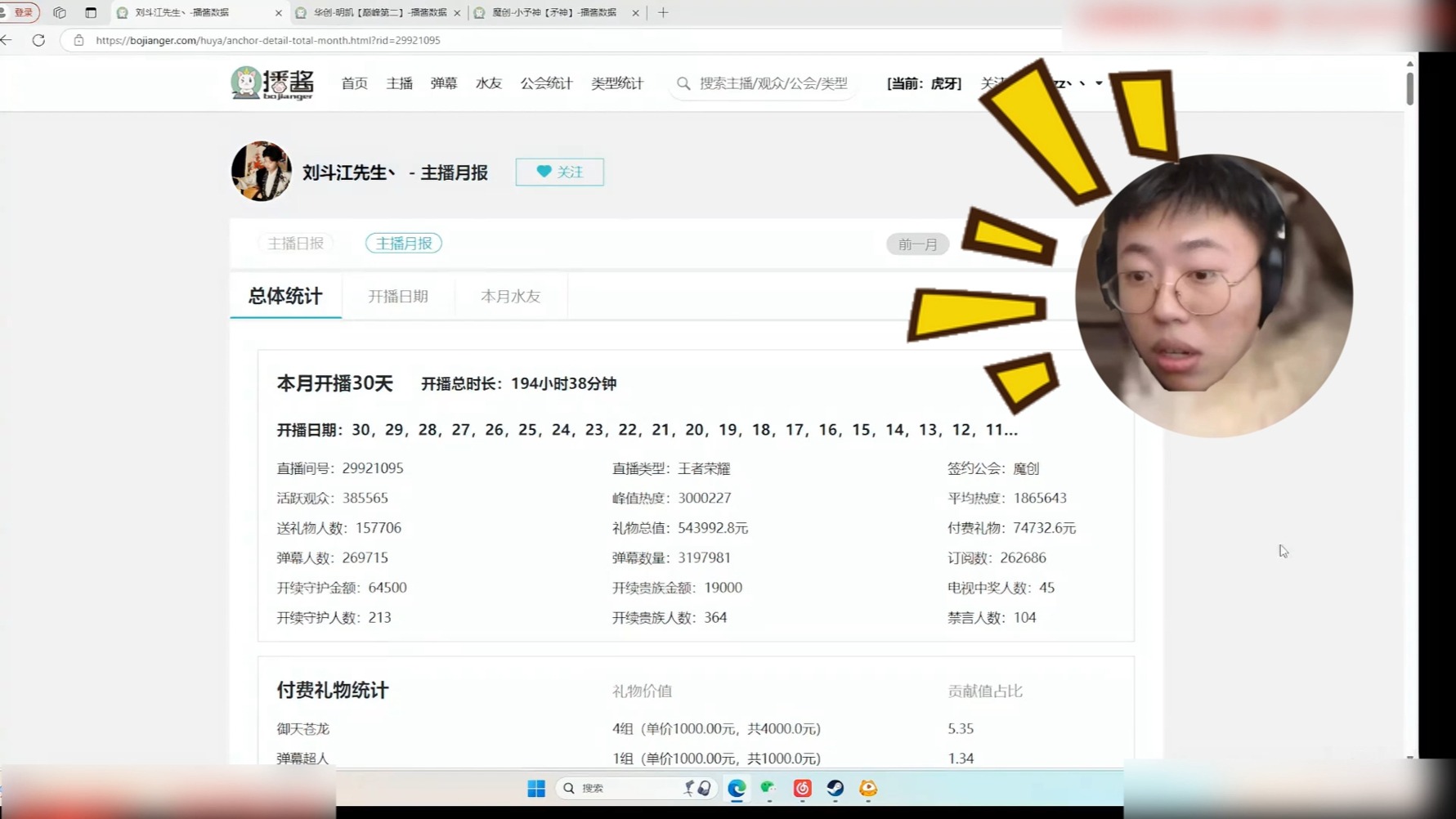
Task: Open WeChat from the taskbar
Action: pyautogui.click(x=768, y=788)
